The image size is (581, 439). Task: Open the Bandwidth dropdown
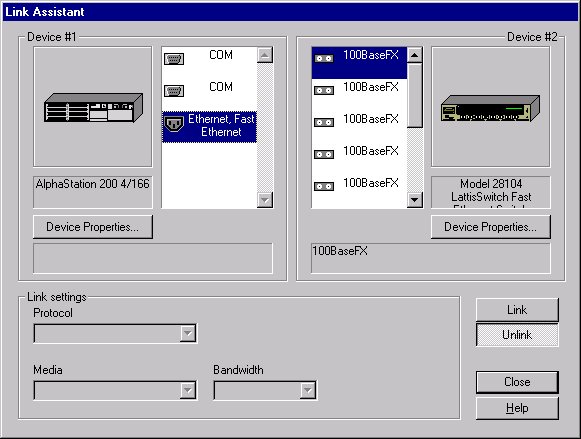coord(308,390)
